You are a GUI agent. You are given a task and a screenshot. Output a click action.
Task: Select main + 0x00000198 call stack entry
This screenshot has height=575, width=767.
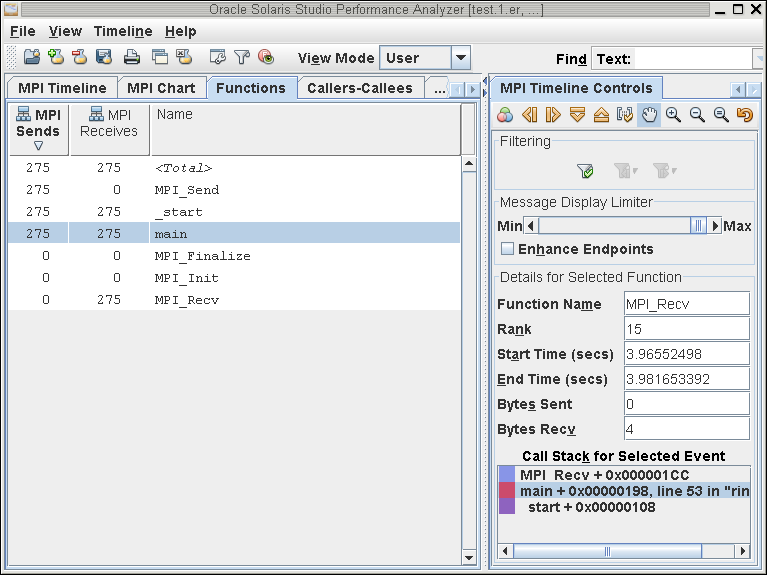click(x=624, y=491)
